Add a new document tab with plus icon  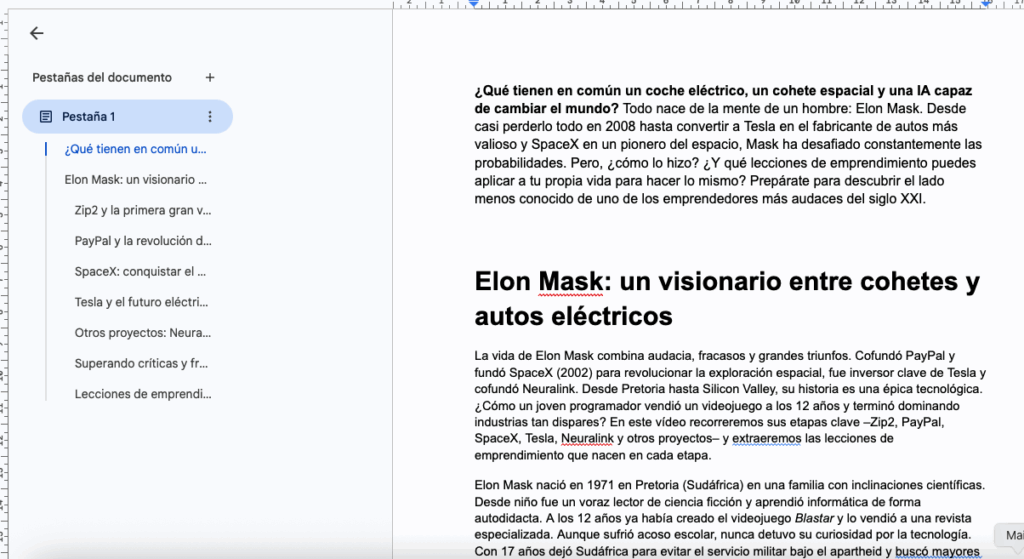coord(209,77)
